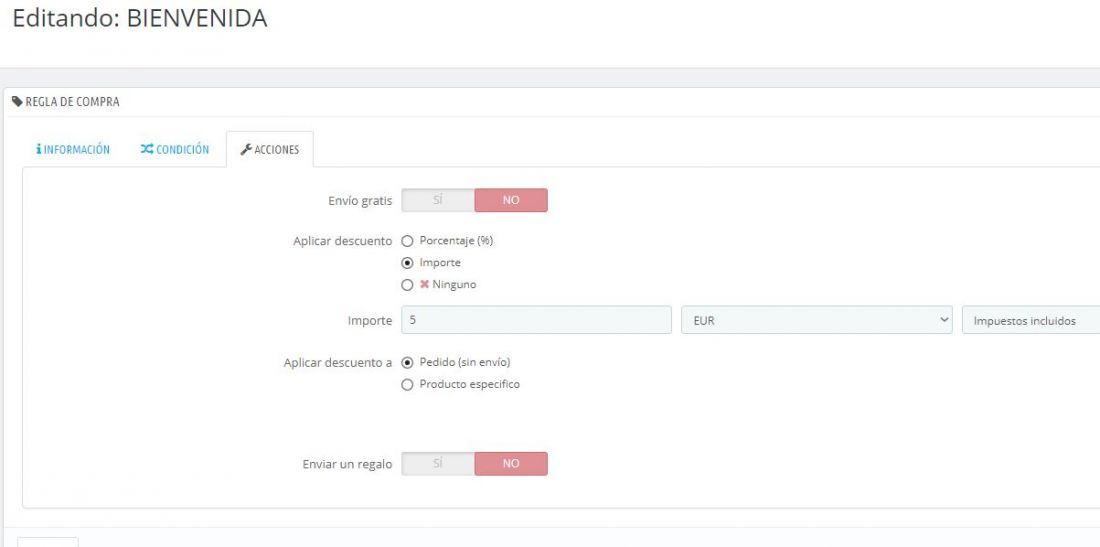Turn on Enviar un regalo with SÍ
The width and height of the screenshot is (1100, 547).
pos(438,464)
